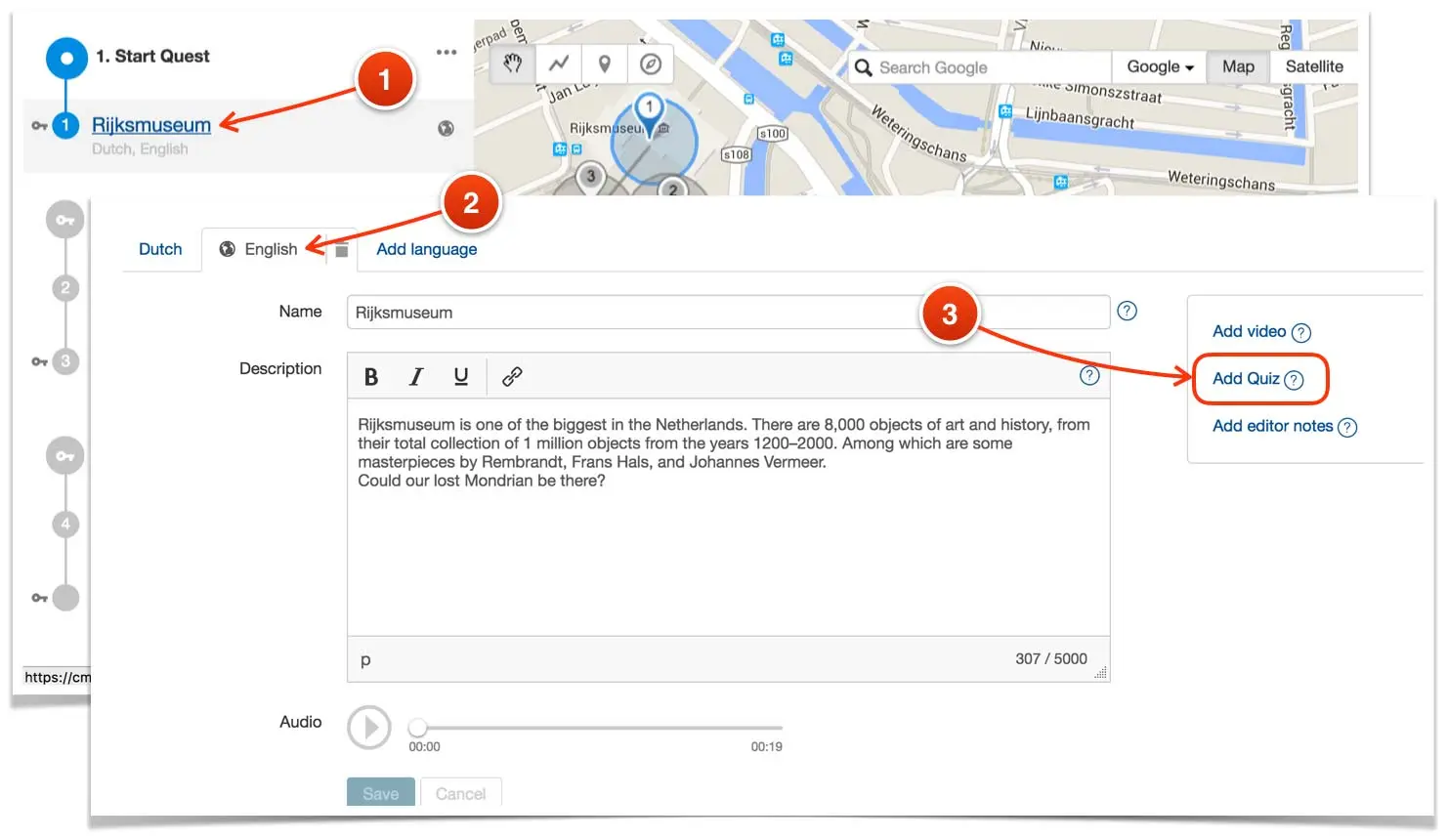Open the Google map provider dropdown
1448x840 pixels.
(1160, 66)
